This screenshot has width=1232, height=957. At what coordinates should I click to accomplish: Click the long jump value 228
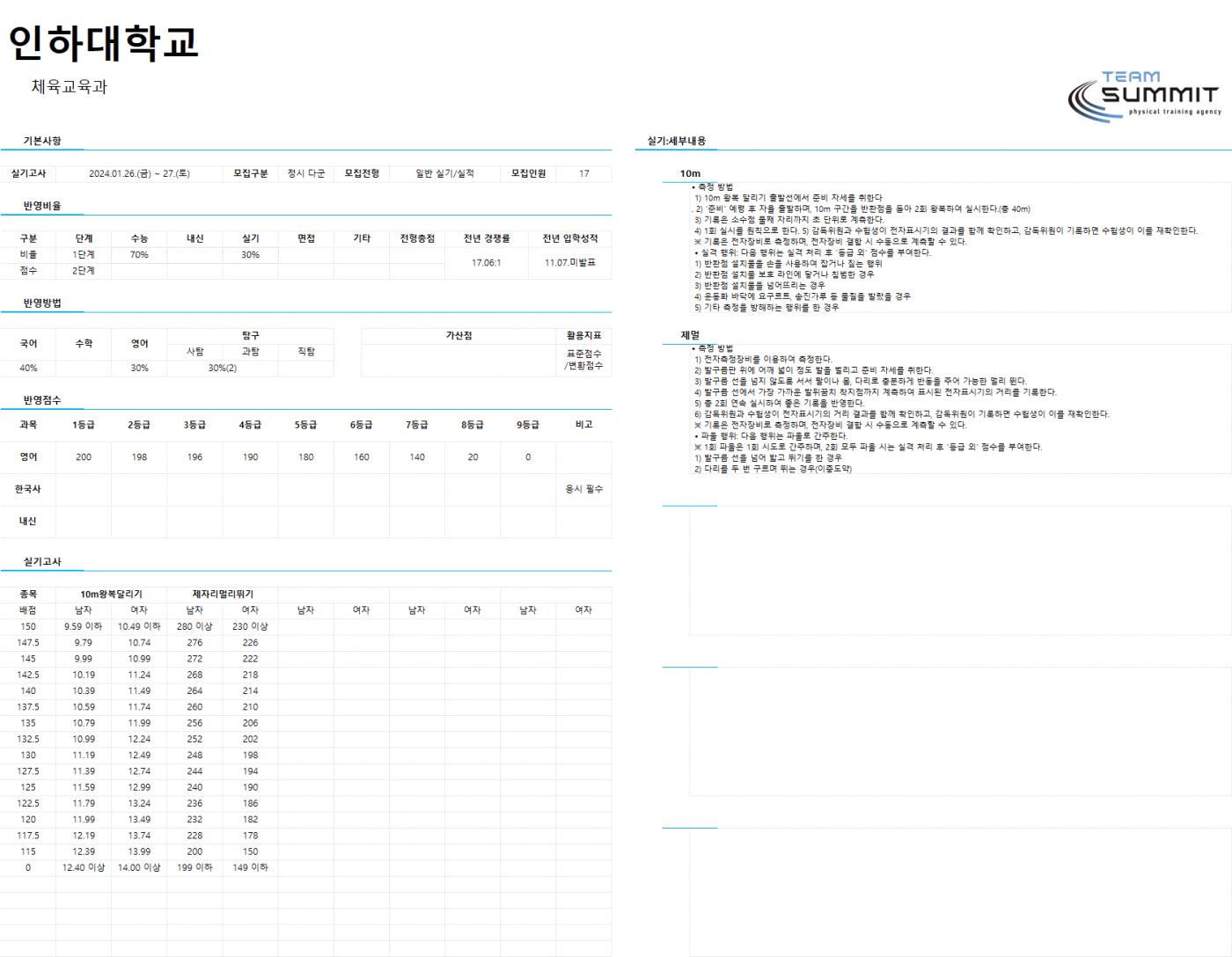pos(194,836)
